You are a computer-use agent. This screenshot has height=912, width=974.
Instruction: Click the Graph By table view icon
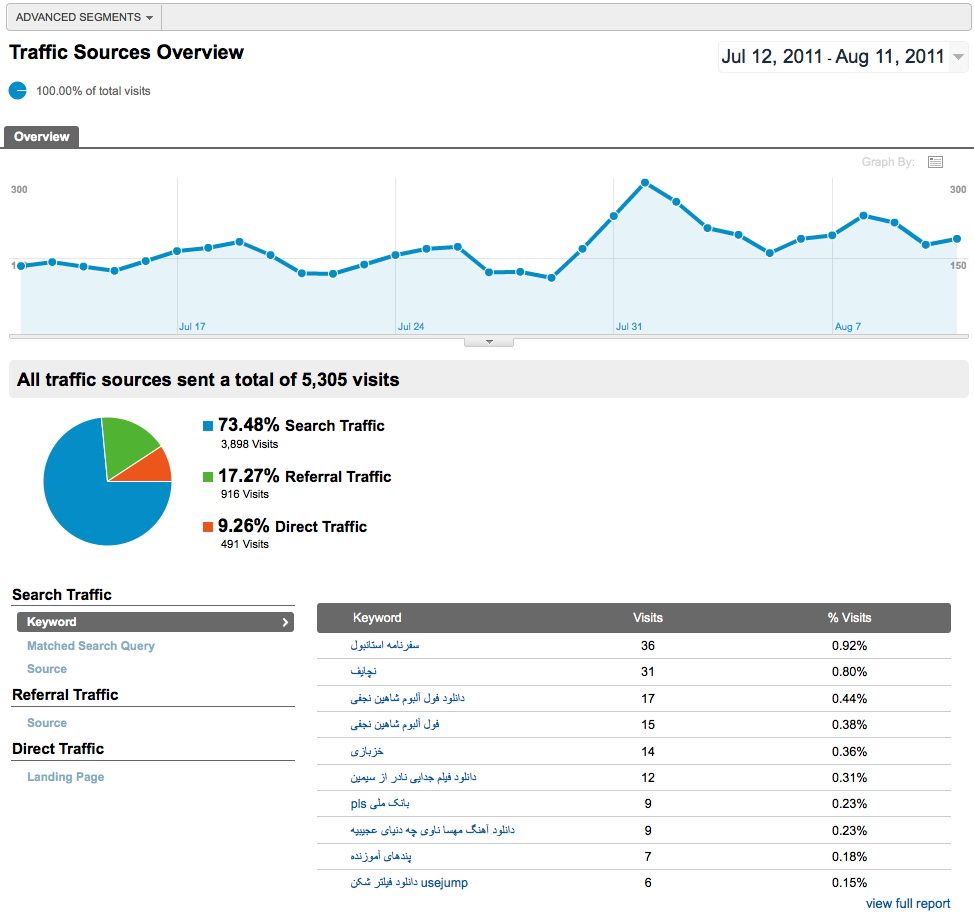tap(935, 162)
